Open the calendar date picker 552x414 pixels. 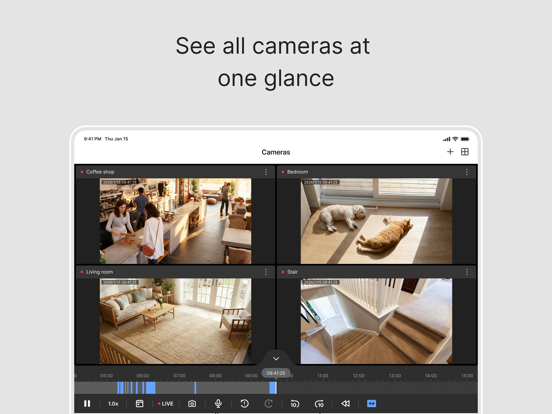tap(139, 403)
